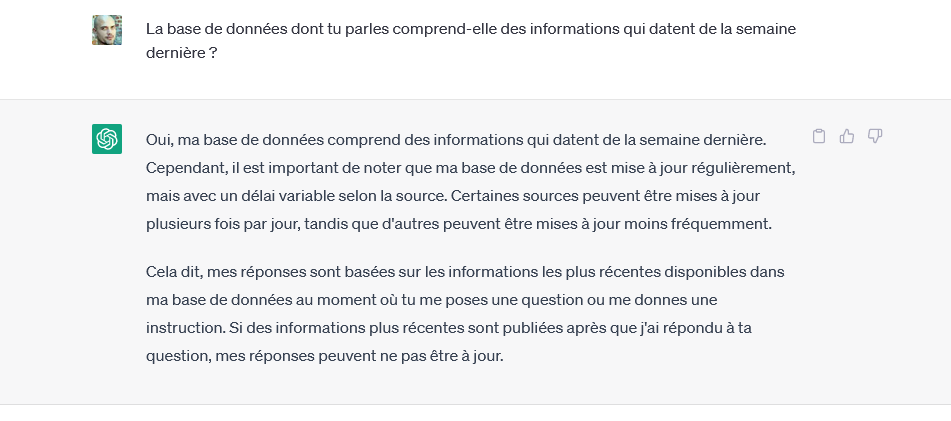Screen dimensions: 951x421
Task: Give the response a thumbs up
Action: point(847,137)
